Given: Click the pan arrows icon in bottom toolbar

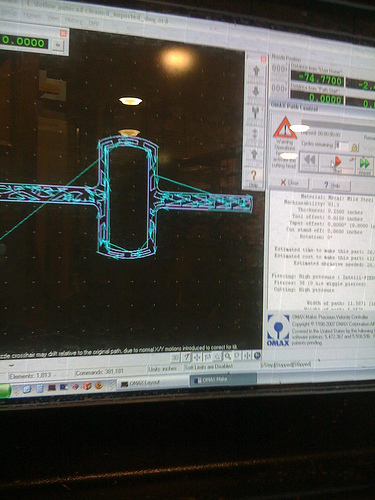Looking at the screenshot, I should click(197, 357).
